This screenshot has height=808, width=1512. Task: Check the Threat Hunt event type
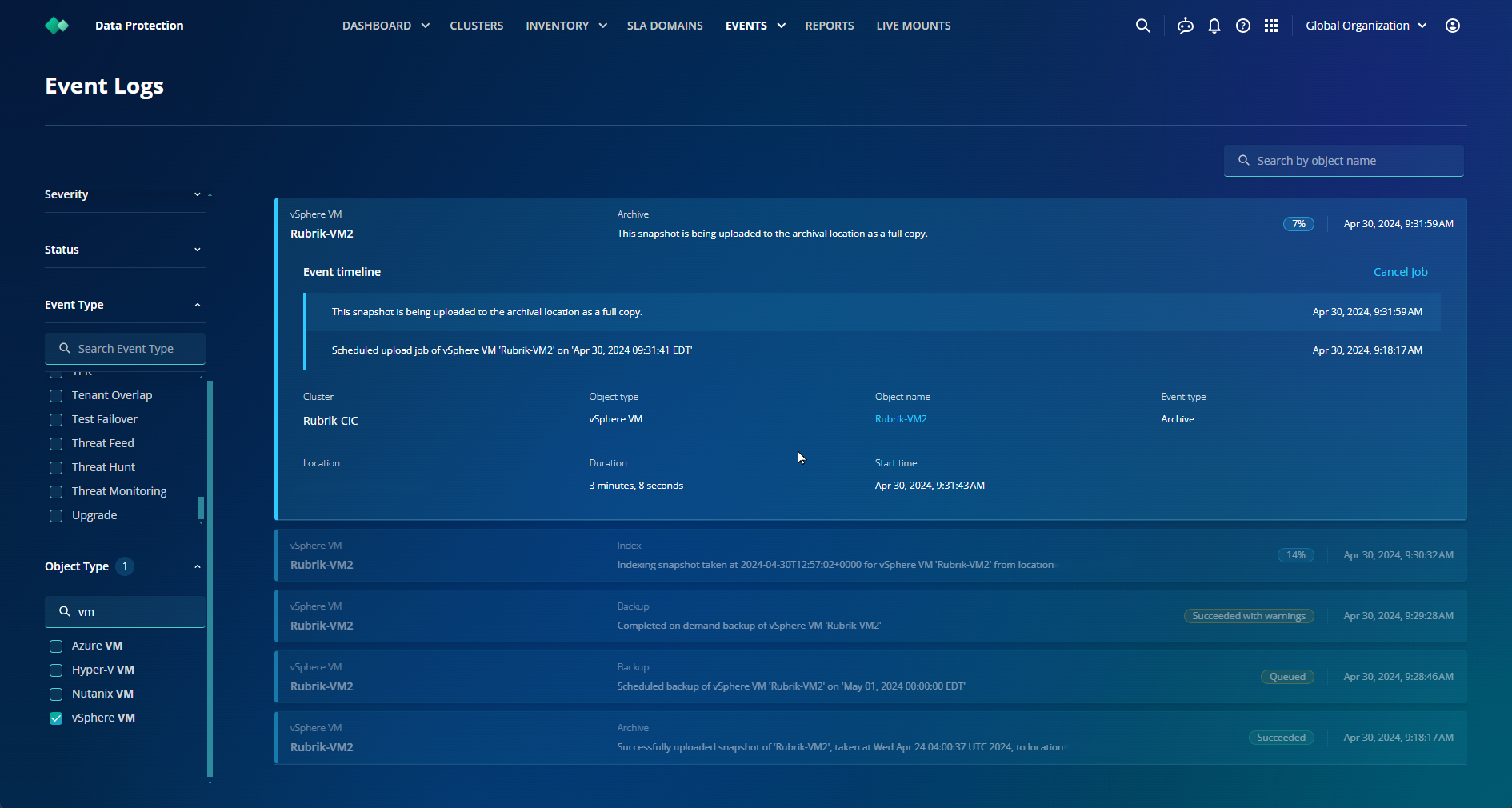[x=56, y=468]
